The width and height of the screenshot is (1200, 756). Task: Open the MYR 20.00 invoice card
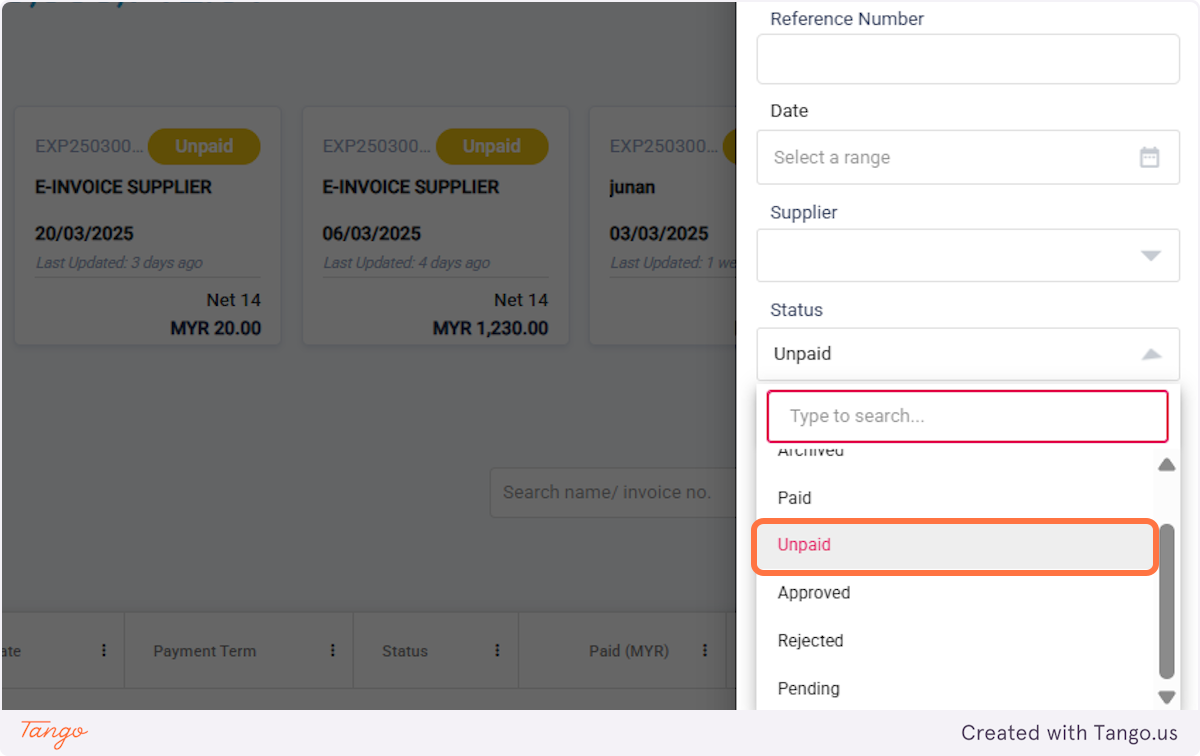coord(148,226)
